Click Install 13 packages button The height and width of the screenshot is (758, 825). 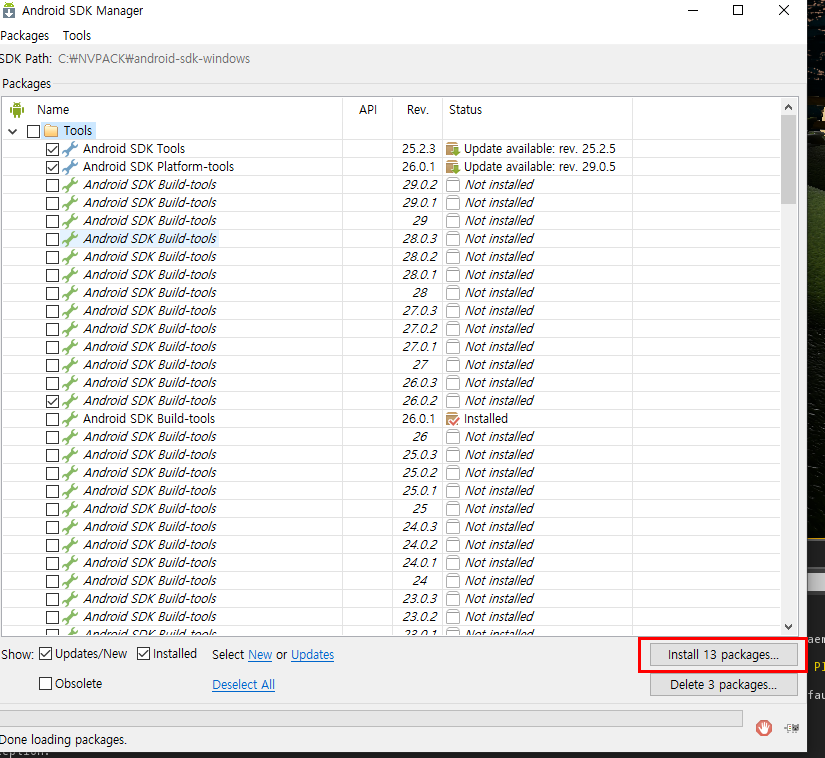tap(723, 655)
